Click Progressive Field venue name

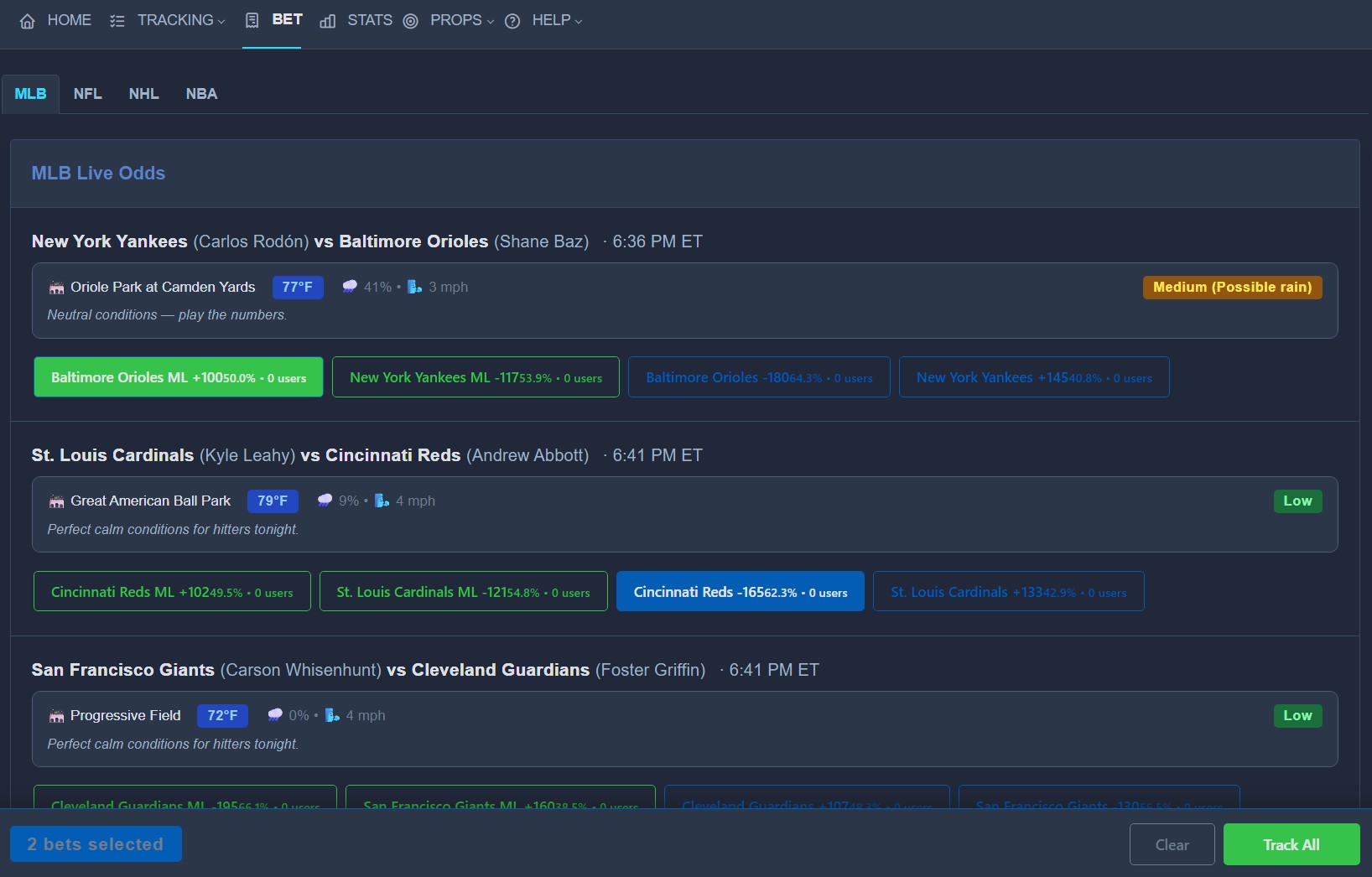coord(126,716)
